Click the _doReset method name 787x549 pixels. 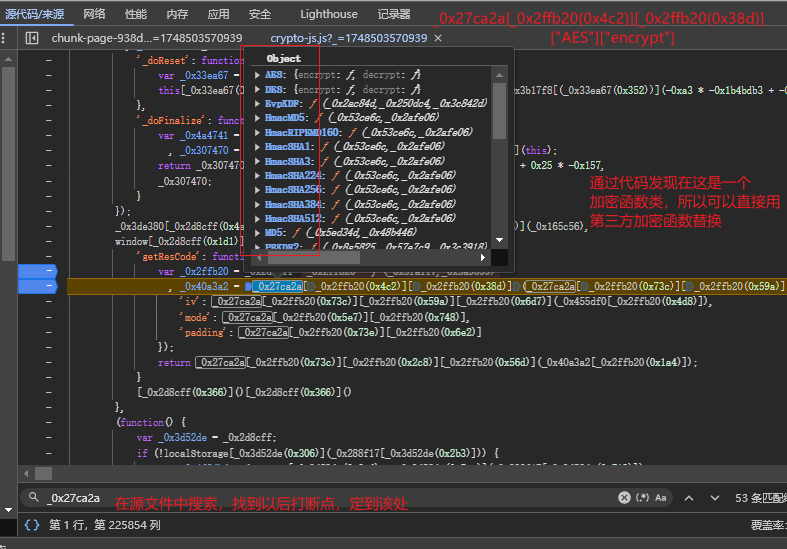click(x=164, y=60)
